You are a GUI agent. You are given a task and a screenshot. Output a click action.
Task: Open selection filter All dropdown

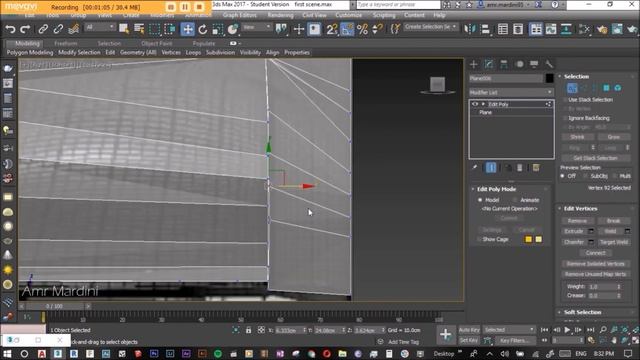100,27
